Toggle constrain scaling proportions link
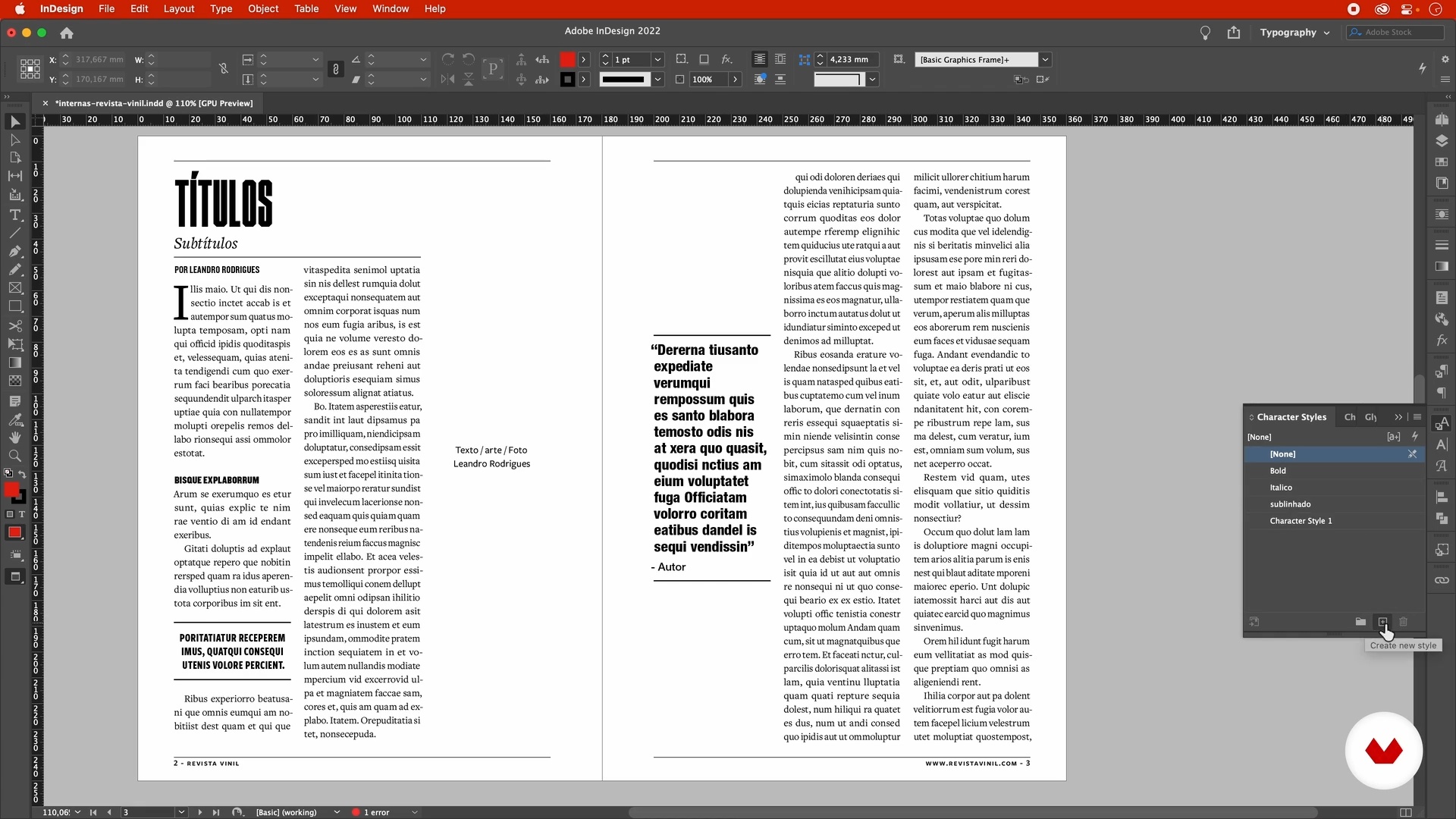 click(x=336, y=69)
